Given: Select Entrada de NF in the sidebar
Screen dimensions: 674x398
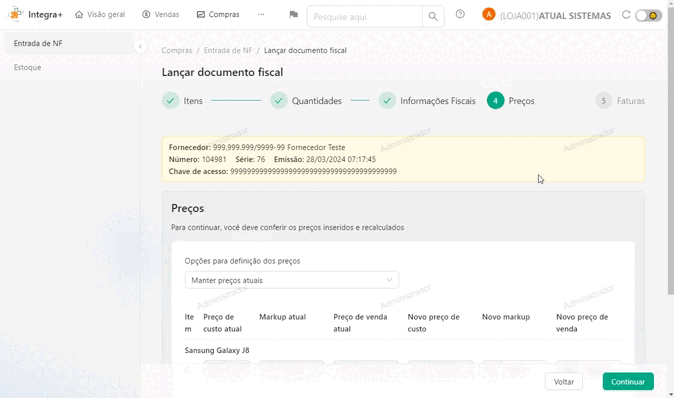Looking at the screenshot, I should [x=69, y=43].
